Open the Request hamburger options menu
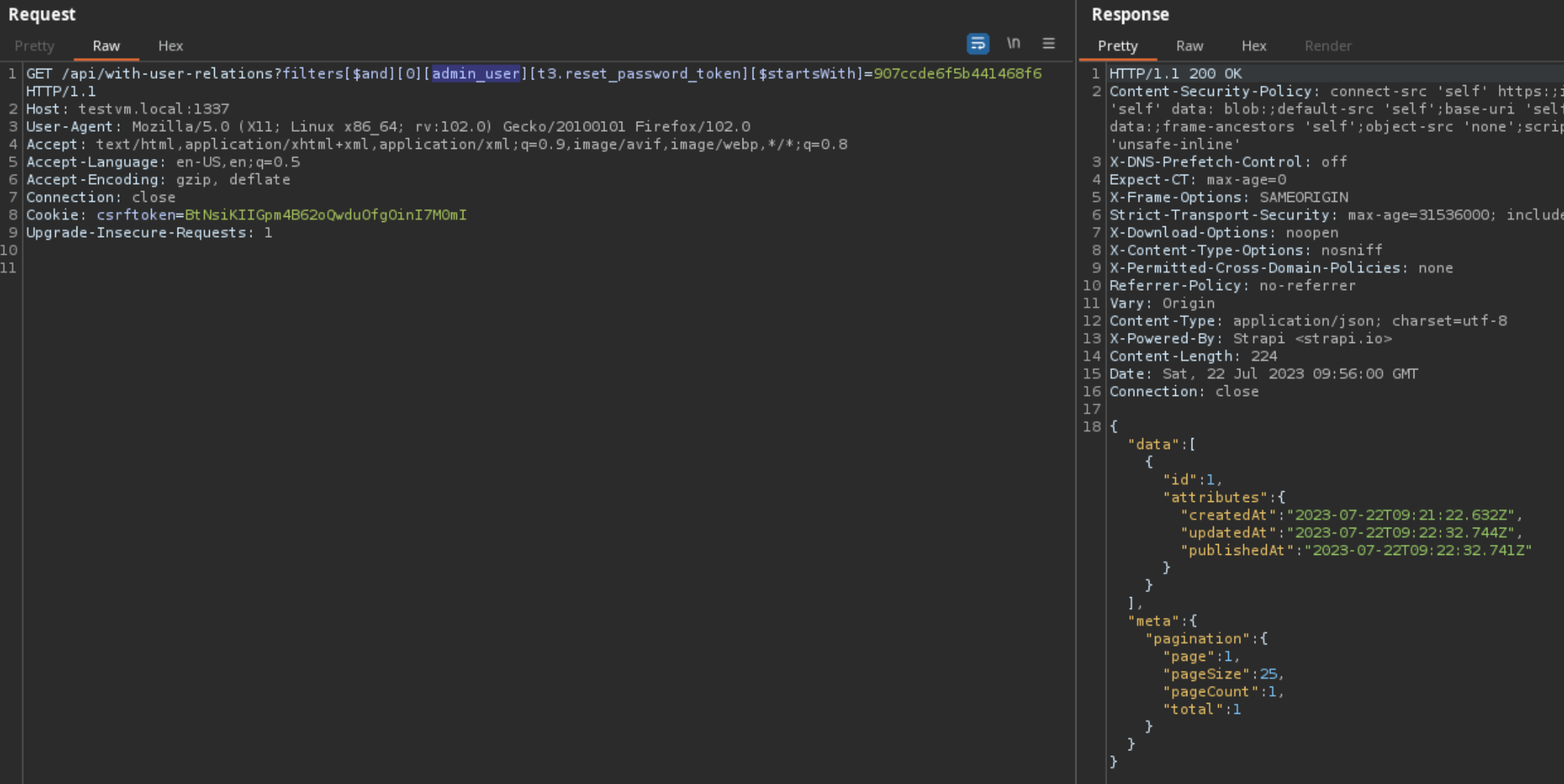The height and width of the screenshot is (784, 1564). [x=1048, y=44]
